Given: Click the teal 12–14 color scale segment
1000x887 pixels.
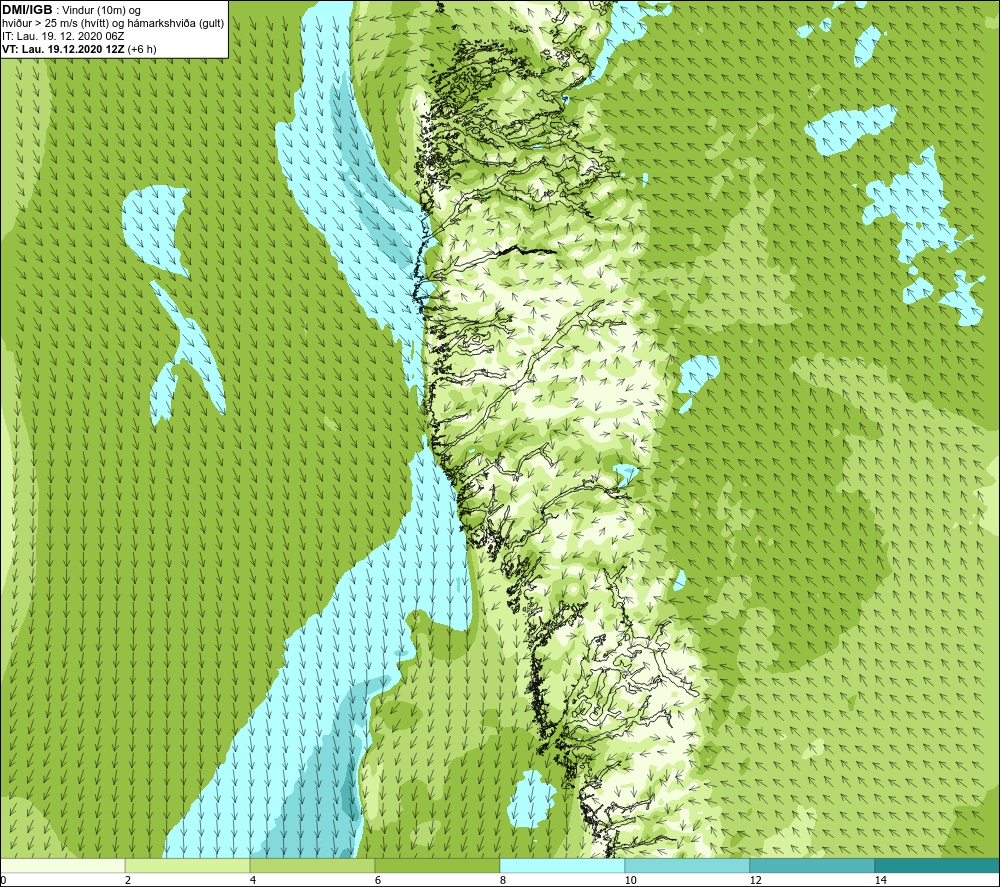Looking at the screenshot, I should (812, 865).
